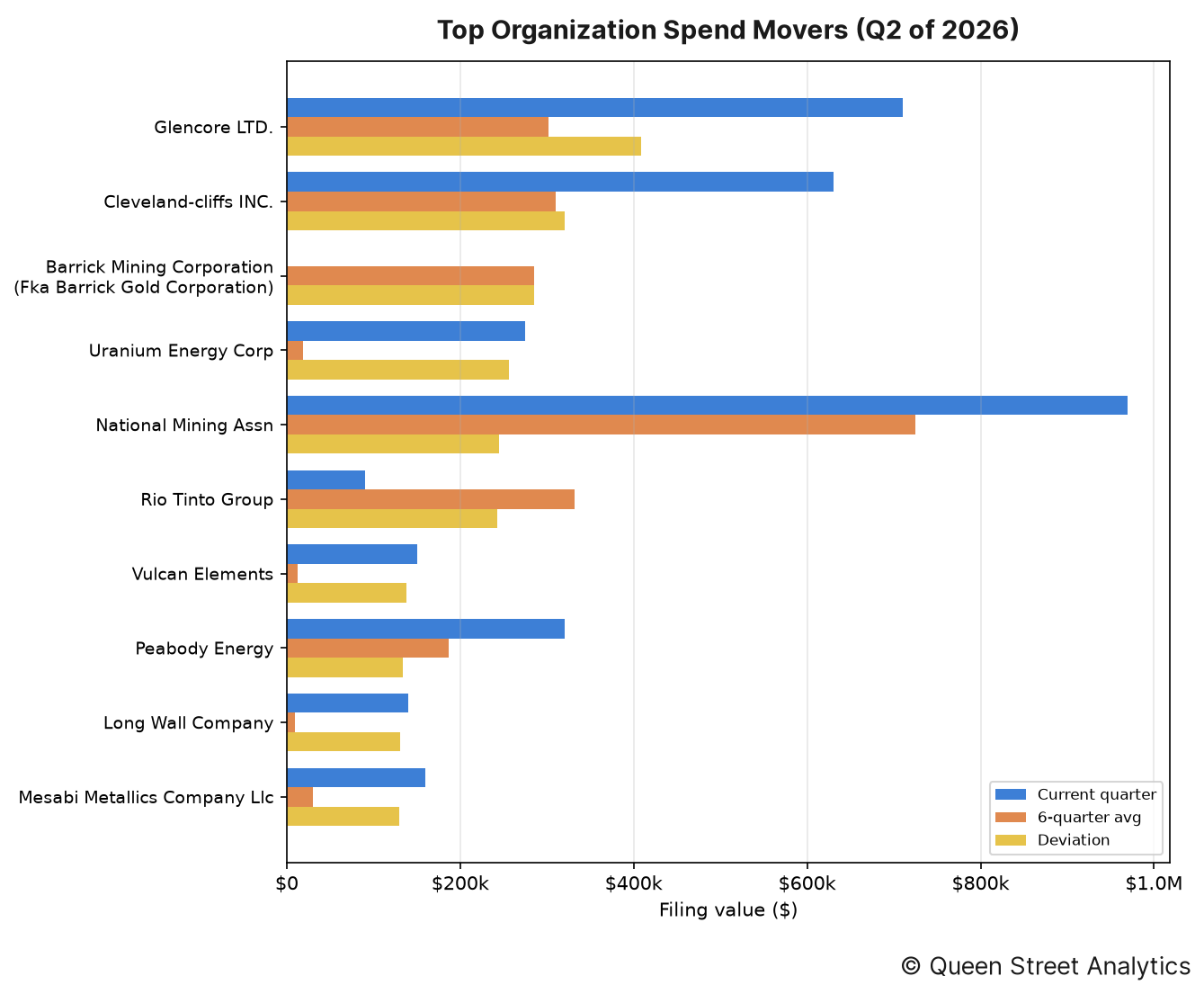Click Peabody Energy's yellow deviation bar
This screenshot has height=994, width=1204.
pos(345,667)
